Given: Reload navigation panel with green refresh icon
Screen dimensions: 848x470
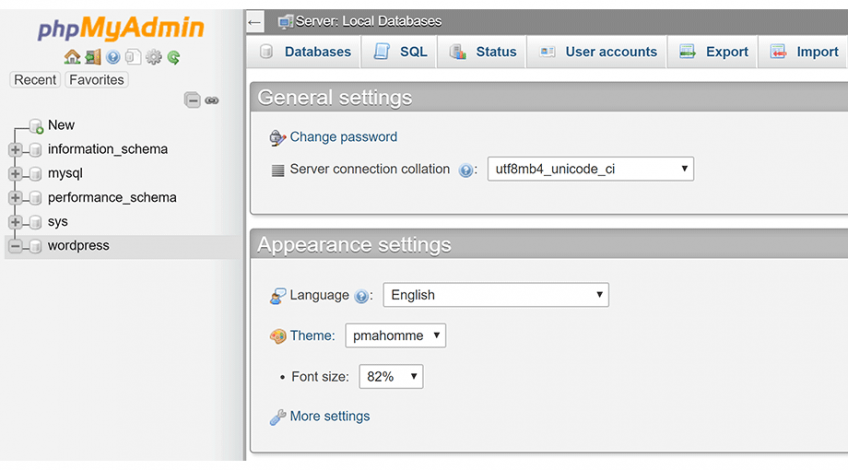Looking at the screenshot, I should 173,58.
